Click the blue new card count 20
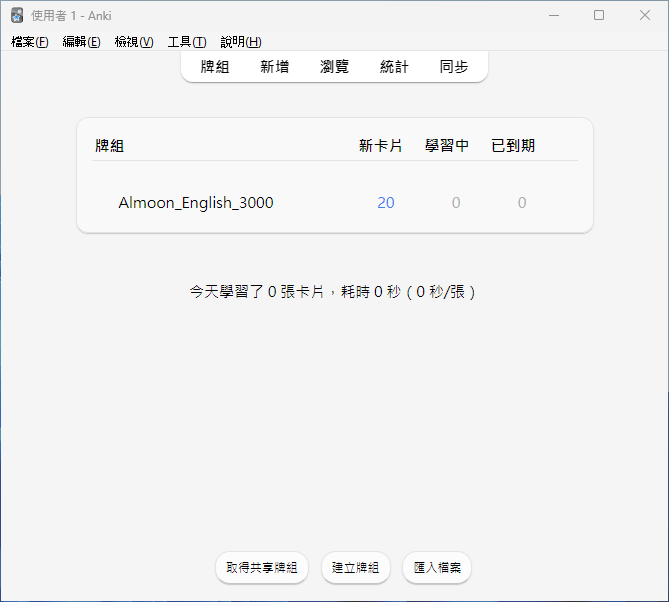Image resolution: width=669 pixels, height=602 pixels. pyautogui.click(x=386, y=203)
